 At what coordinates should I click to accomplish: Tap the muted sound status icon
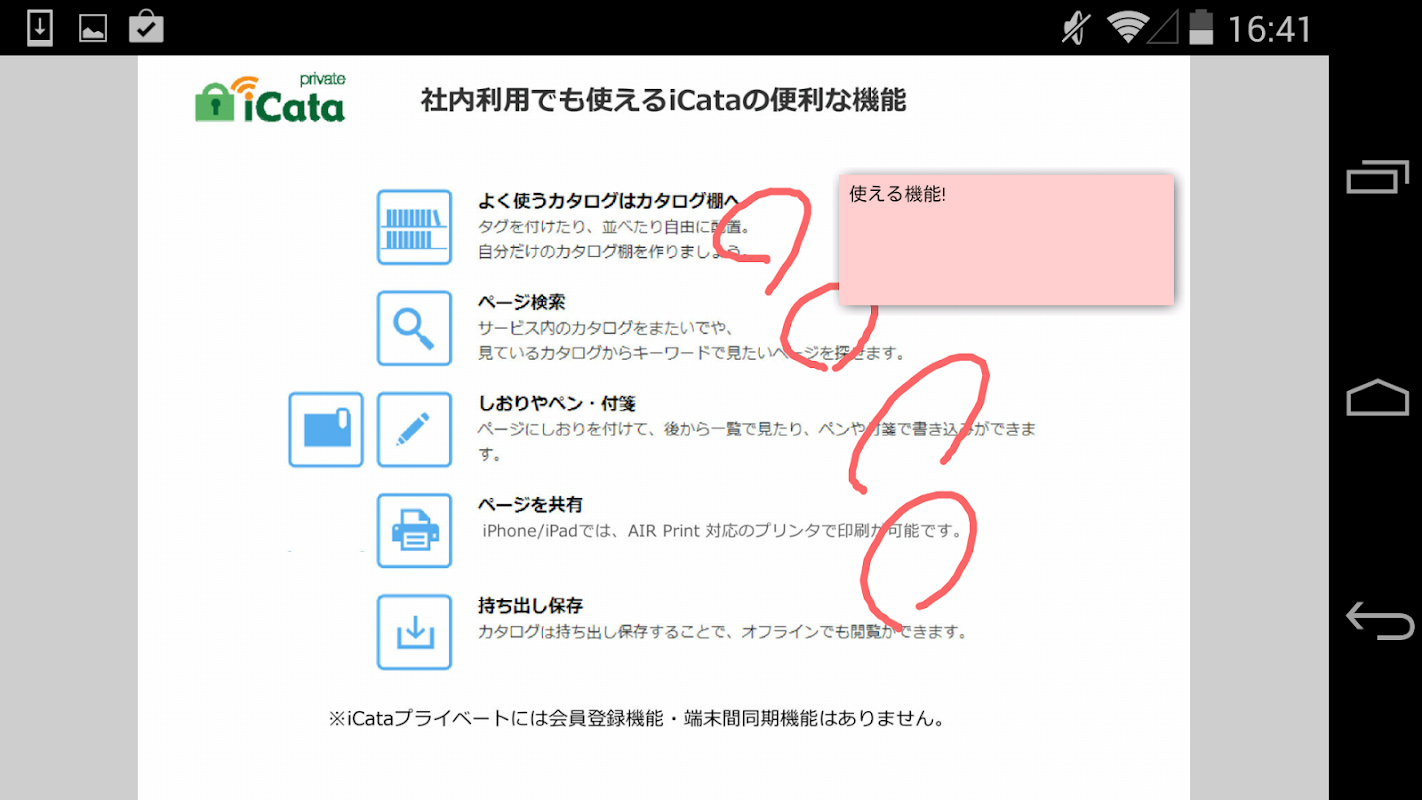(1075, 28)
